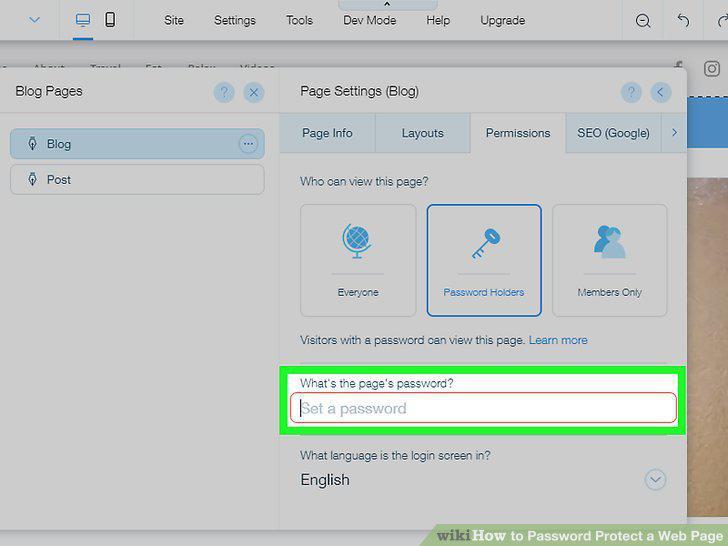
Task: Select Password Holders permission
Action: [x=484, y=260]
